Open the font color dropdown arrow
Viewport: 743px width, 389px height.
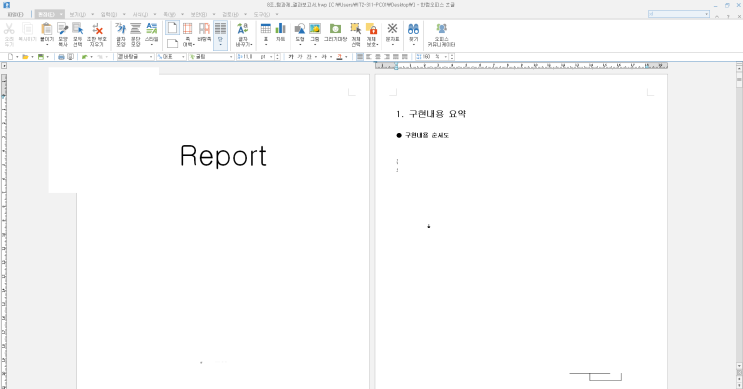click(x=346, y=57)
